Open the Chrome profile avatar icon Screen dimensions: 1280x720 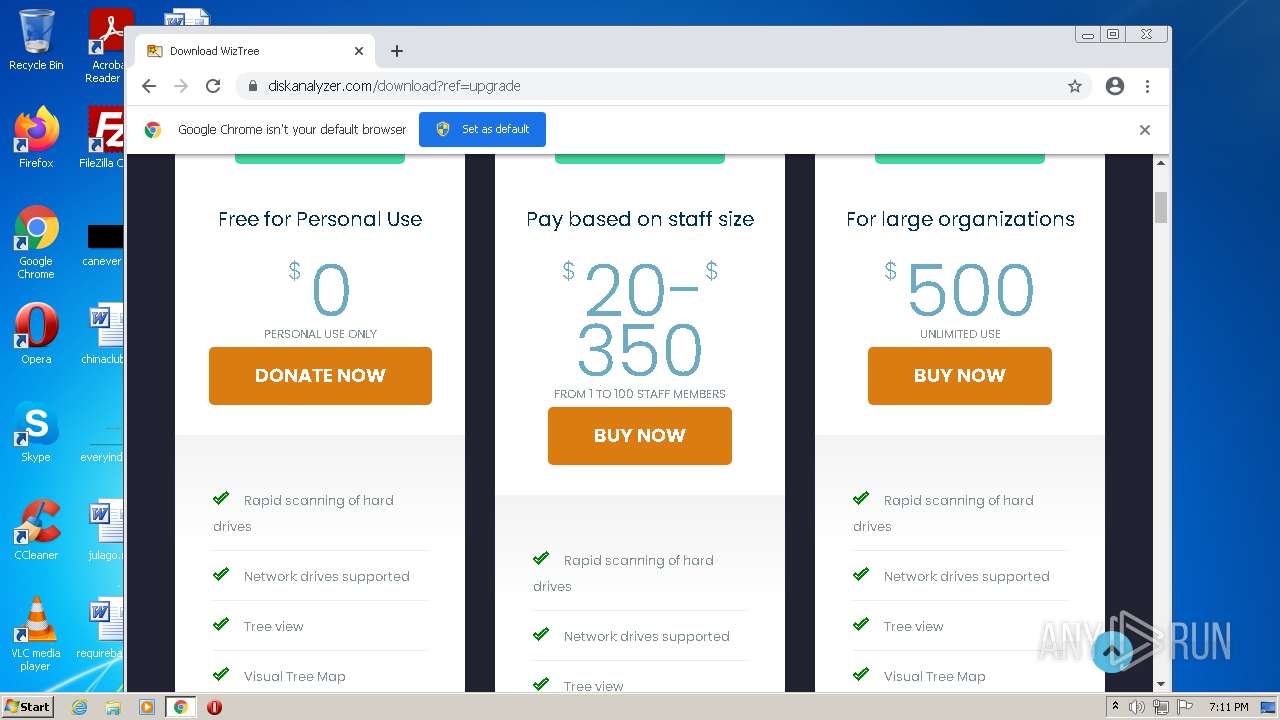(x=1115, y=86)
